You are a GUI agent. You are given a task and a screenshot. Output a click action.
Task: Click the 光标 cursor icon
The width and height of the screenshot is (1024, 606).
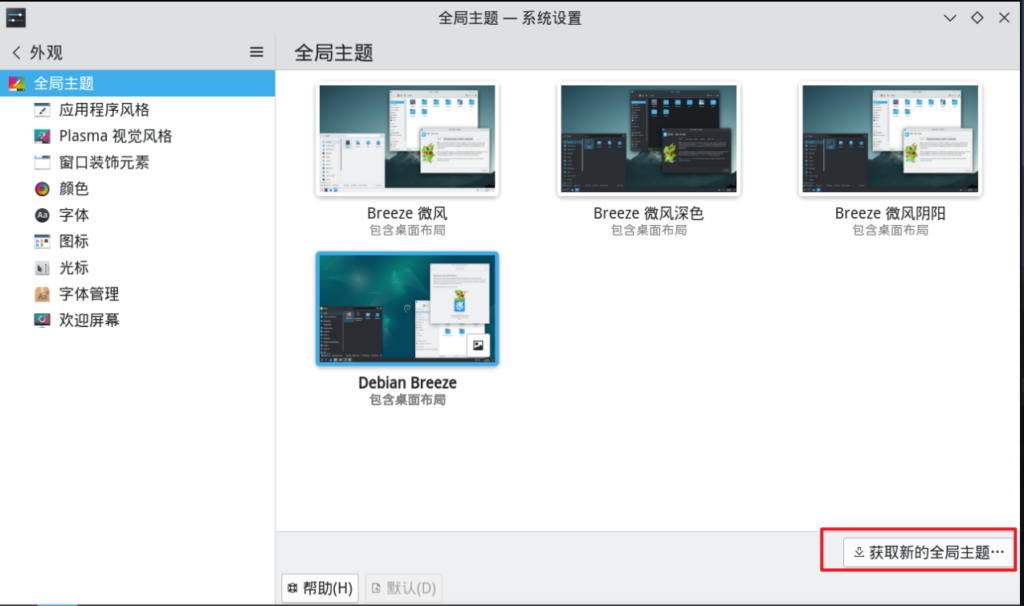[x=42, y=268]
